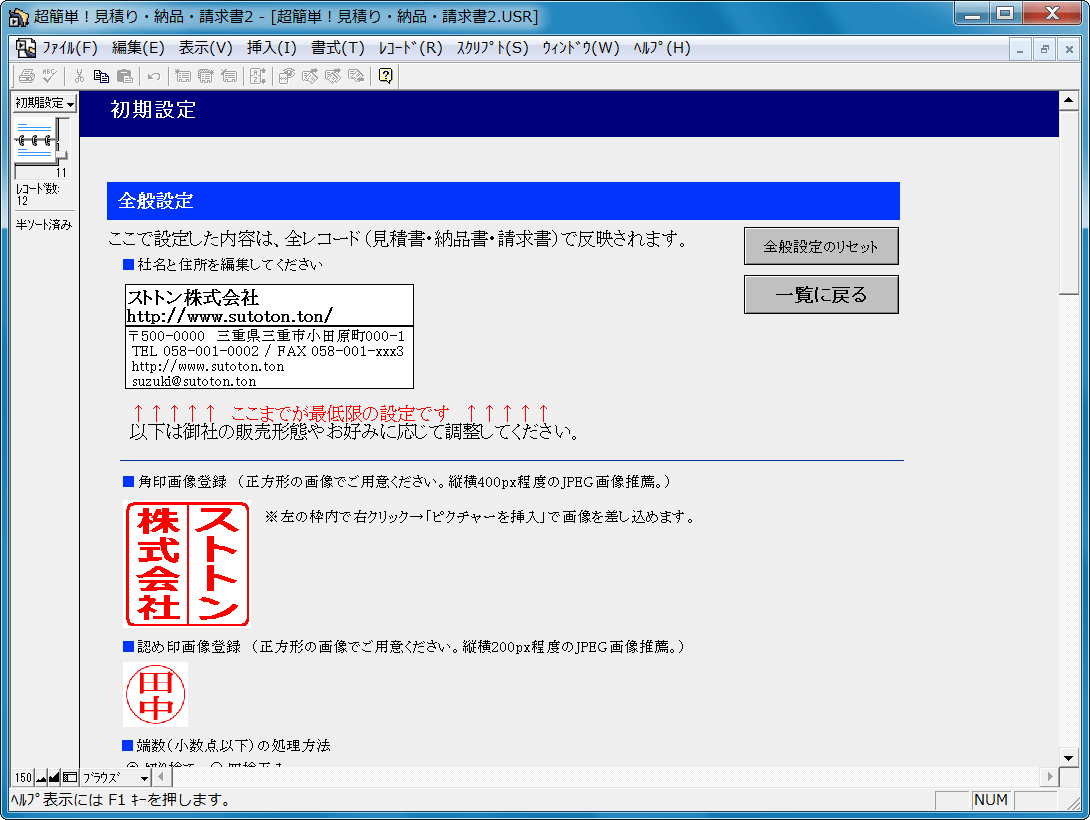Click the vertical scrollbar up arrow
1090x820 pixels.
pos(1068,101)
